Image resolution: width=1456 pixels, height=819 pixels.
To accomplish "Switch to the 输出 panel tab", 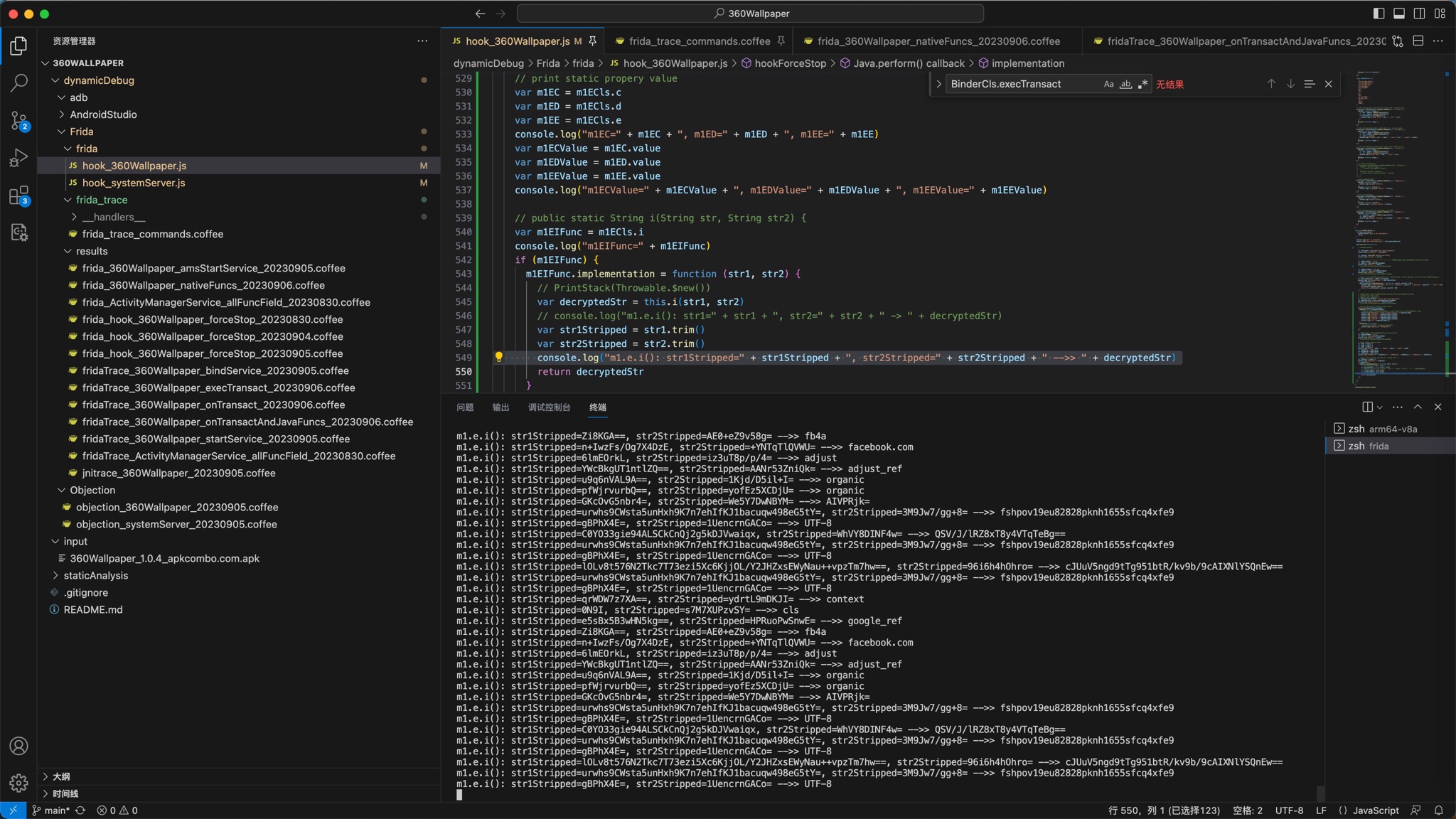I will click(500, 407).
